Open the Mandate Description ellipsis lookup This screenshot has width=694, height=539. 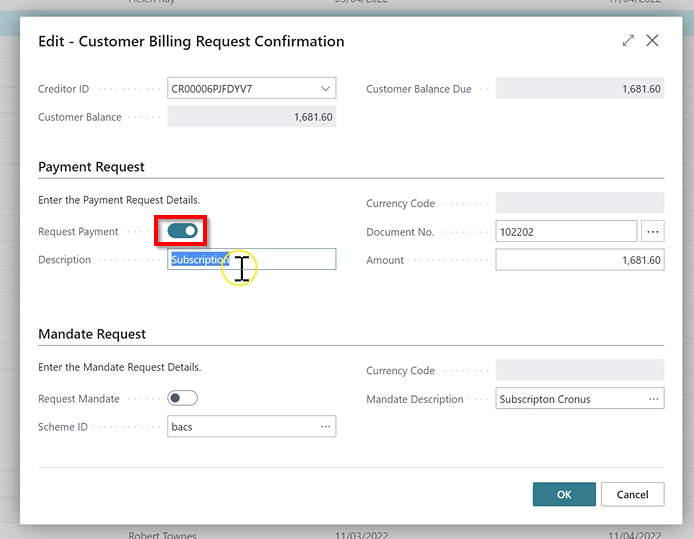(x=653, y=399)
